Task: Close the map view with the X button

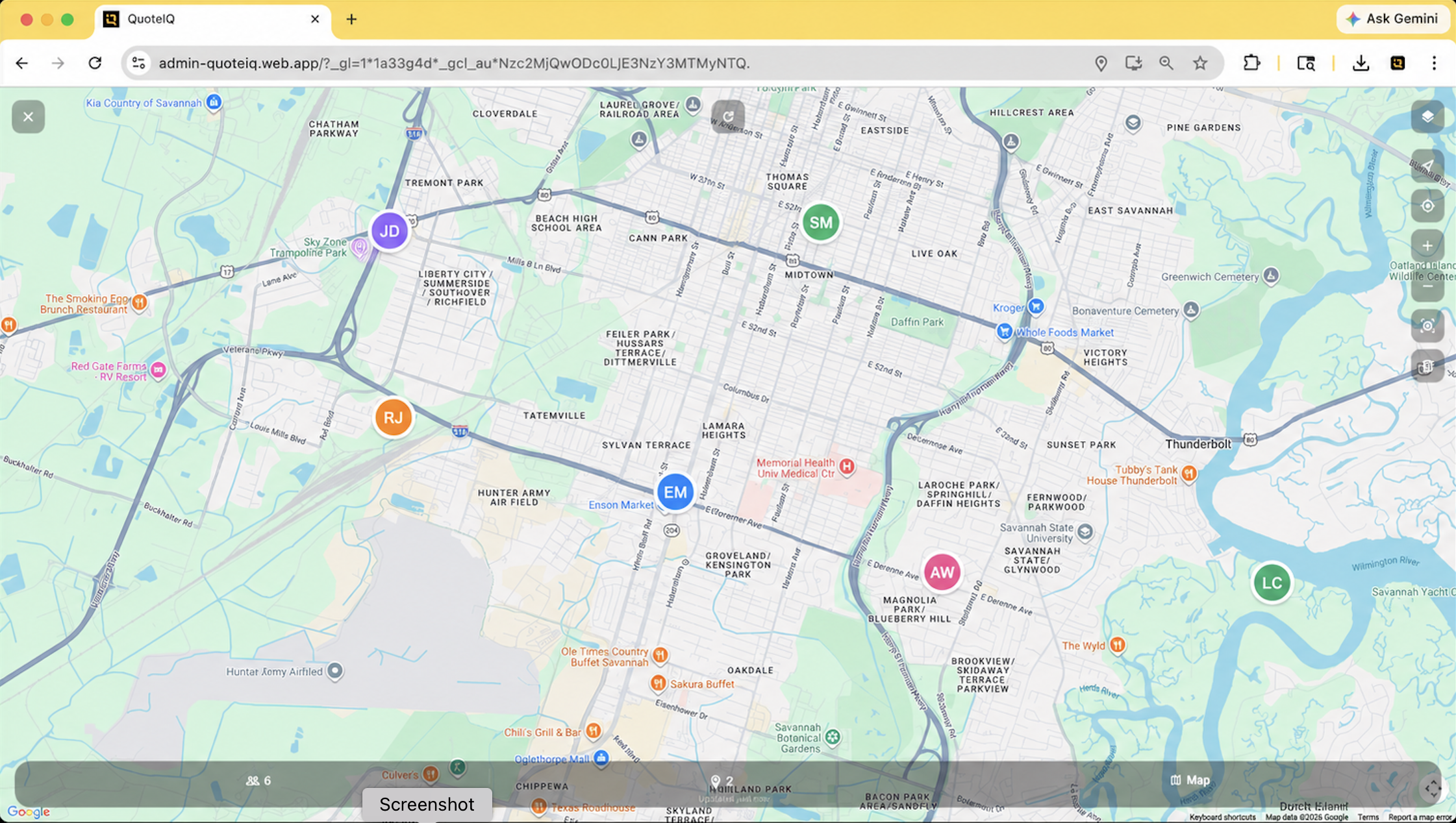Action: coord(28,117)
